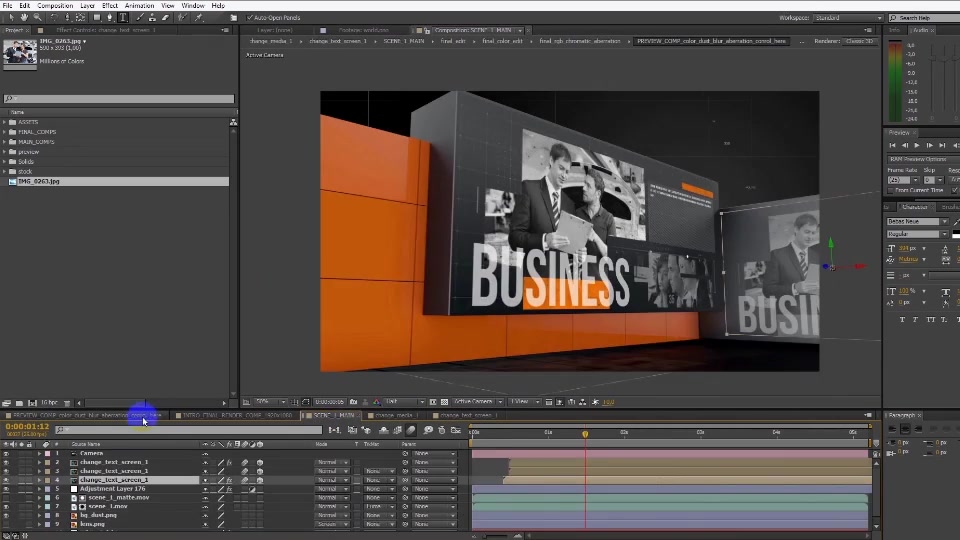
Task: Switch to Effect Controls panel tab
Action: coord(105,29)
